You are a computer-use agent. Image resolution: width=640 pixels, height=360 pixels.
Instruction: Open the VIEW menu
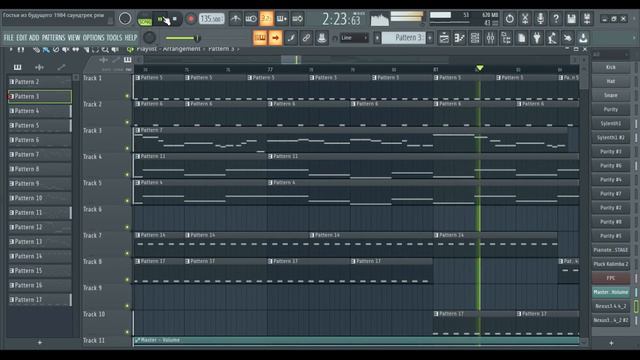[x=74, y=38]
